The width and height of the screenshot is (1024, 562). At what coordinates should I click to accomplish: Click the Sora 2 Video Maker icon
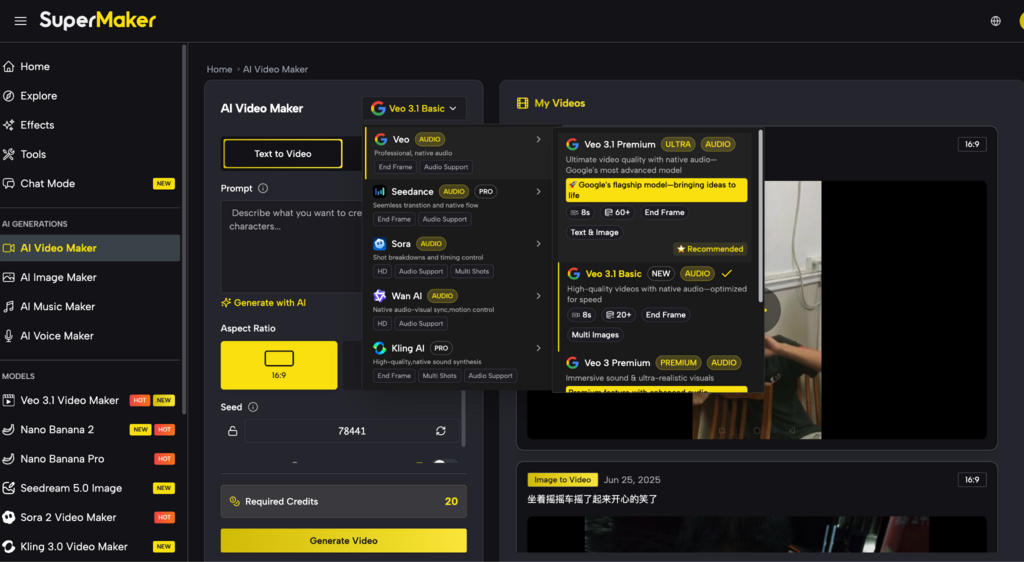[x=8, y=518]
